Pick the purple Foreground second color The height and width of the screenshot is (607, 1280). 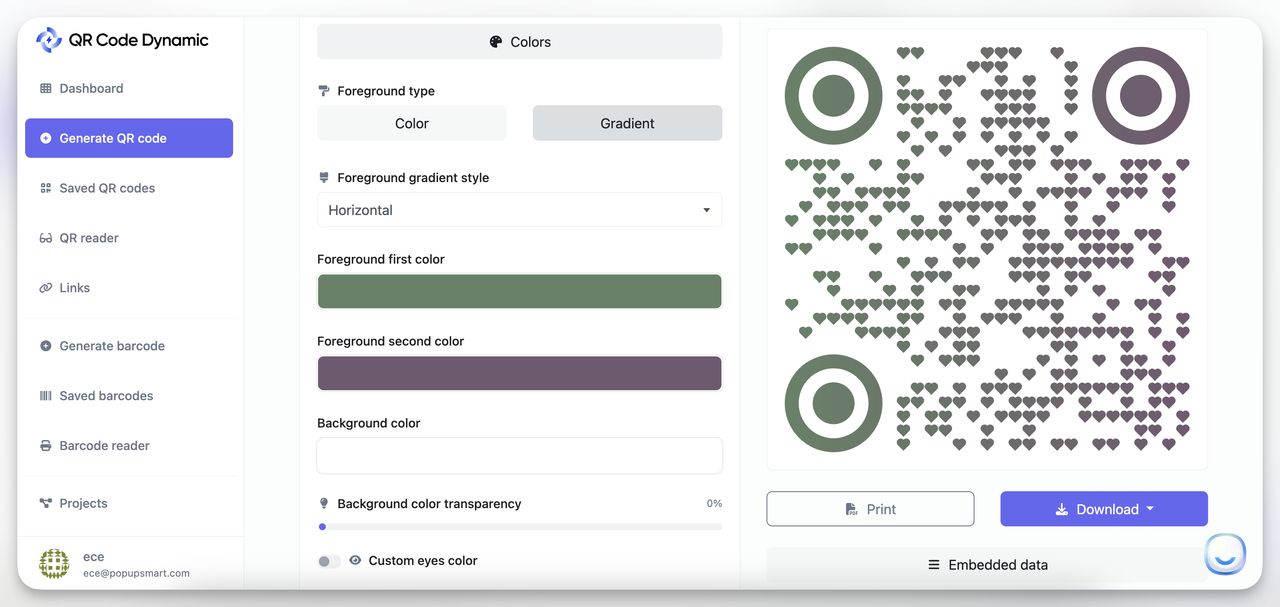click(x=519, y=373)
